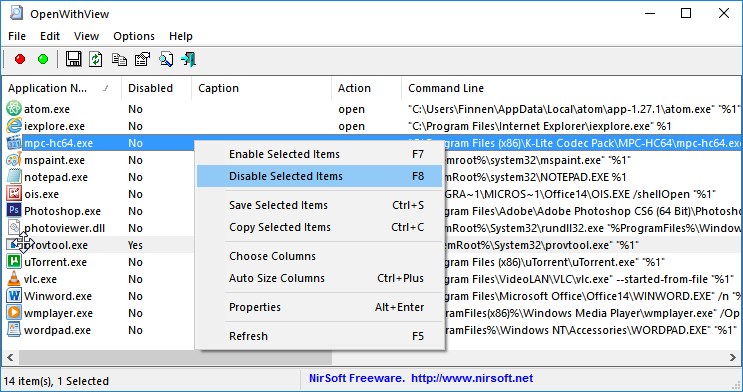Select the provtool.exe row's Yes value
Image resolution: width=743 pixels, height=392 pixels.
[136, 245]
